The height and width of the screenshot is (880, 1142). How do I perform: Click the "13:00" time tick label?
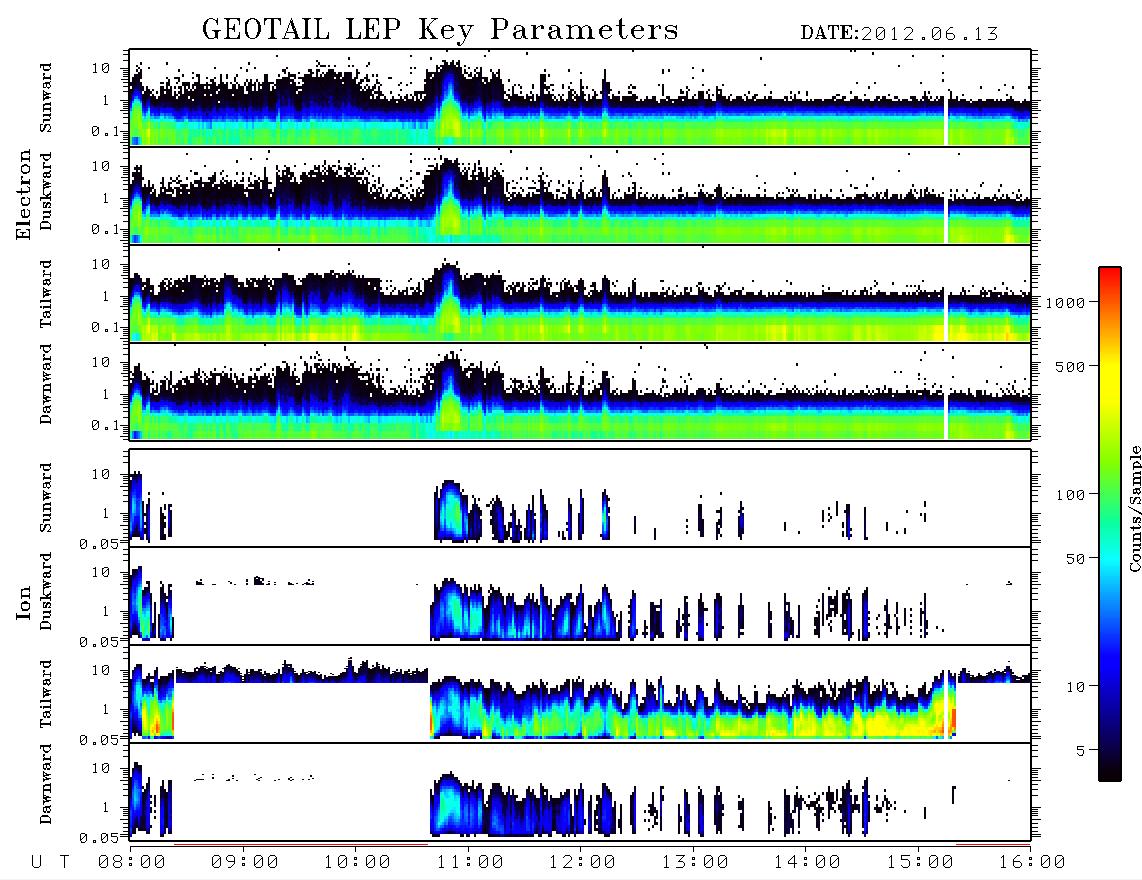[695, 863]
